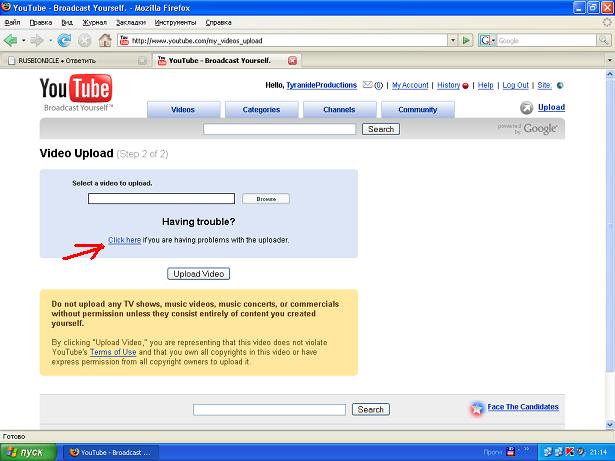615x461 pixels.
Task: Open the Face The Candidates link
Action: 523,407
